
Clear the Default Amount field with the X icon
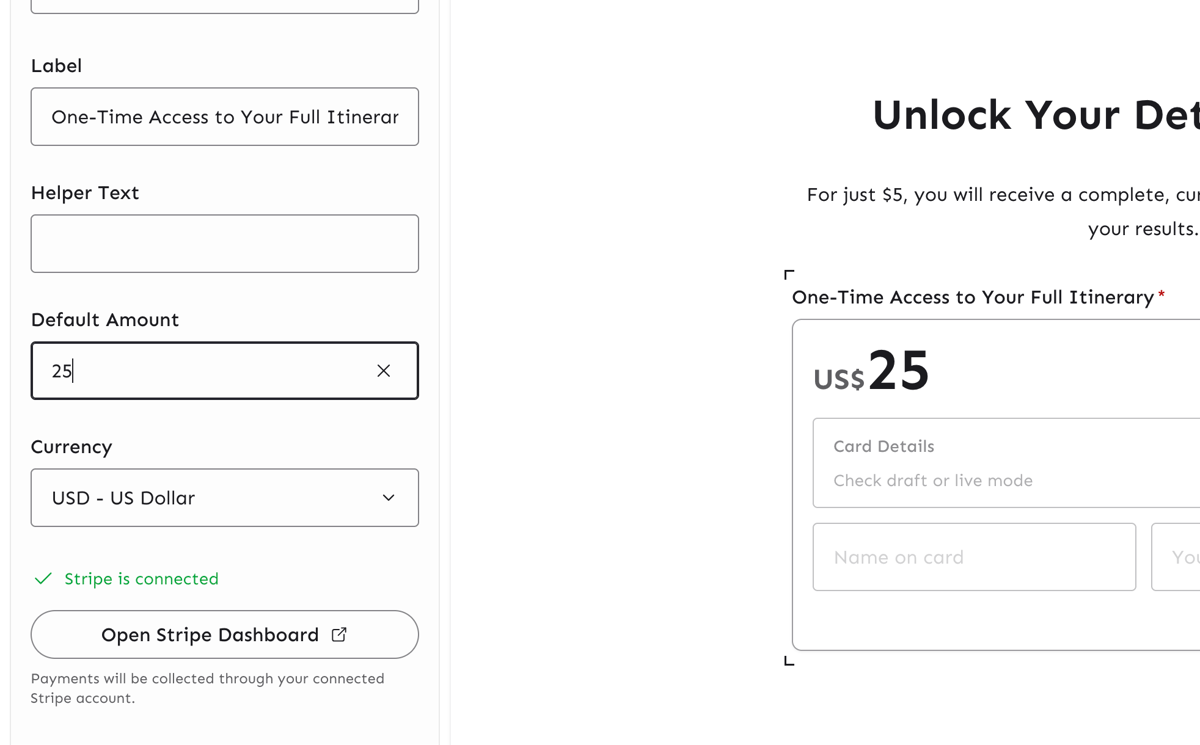[383, 371]
